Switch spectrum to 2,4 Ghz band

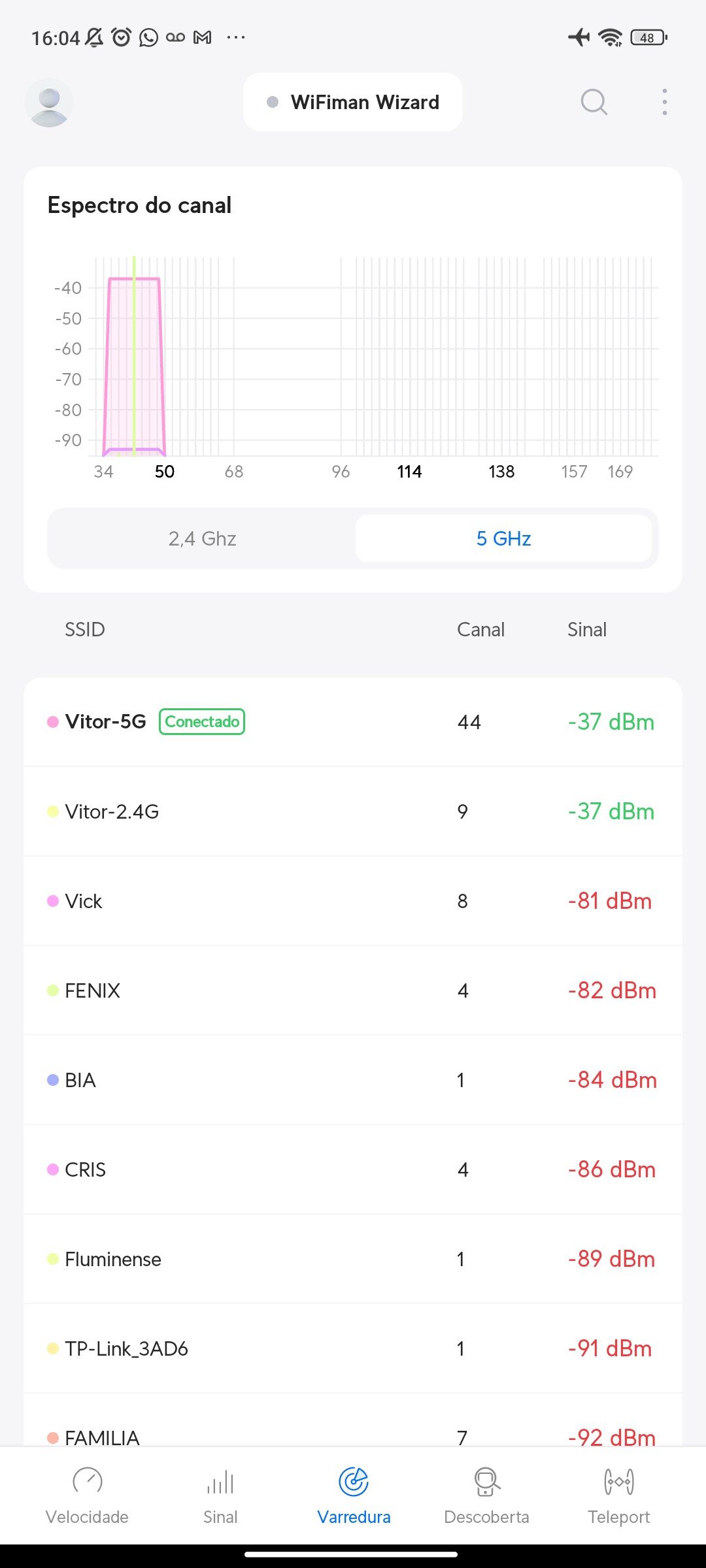click(x=202, y=538)
